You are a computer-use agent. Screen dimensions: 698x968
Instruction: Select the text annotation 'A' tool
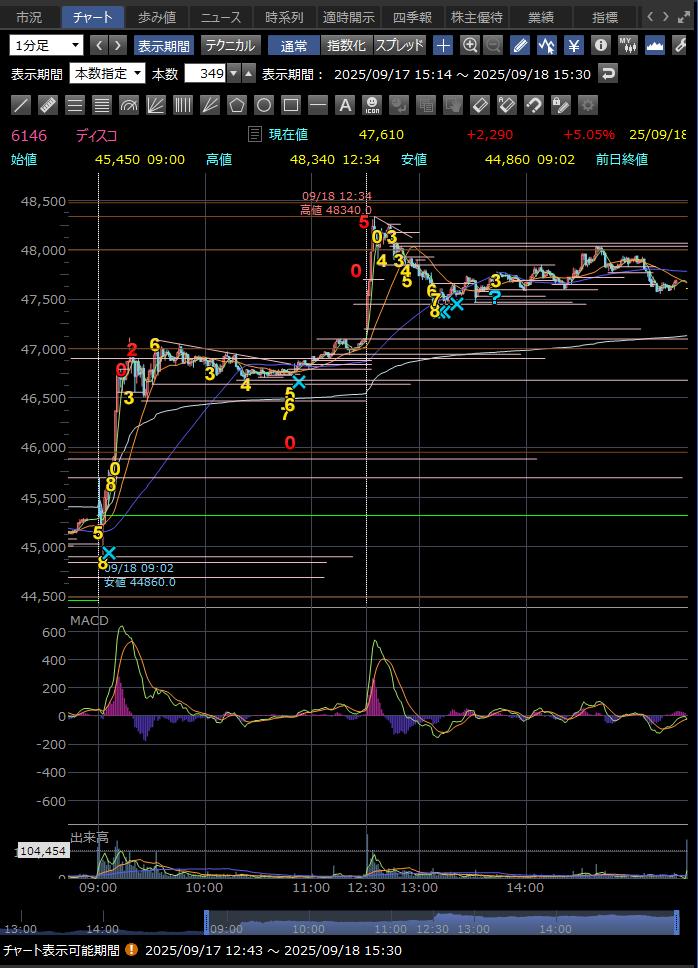click(345, 105)
